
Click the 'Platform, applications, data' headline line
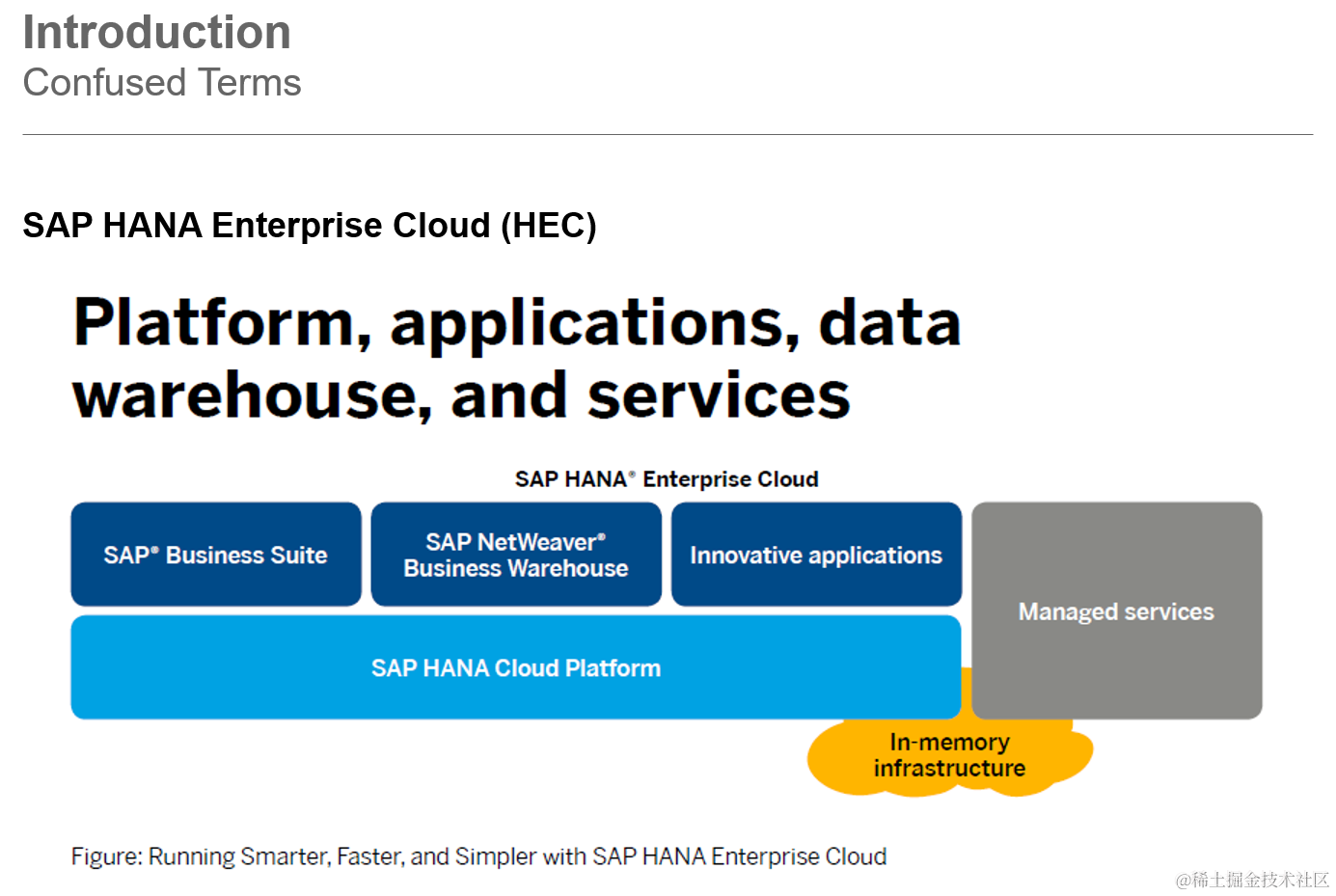[517, 323]
